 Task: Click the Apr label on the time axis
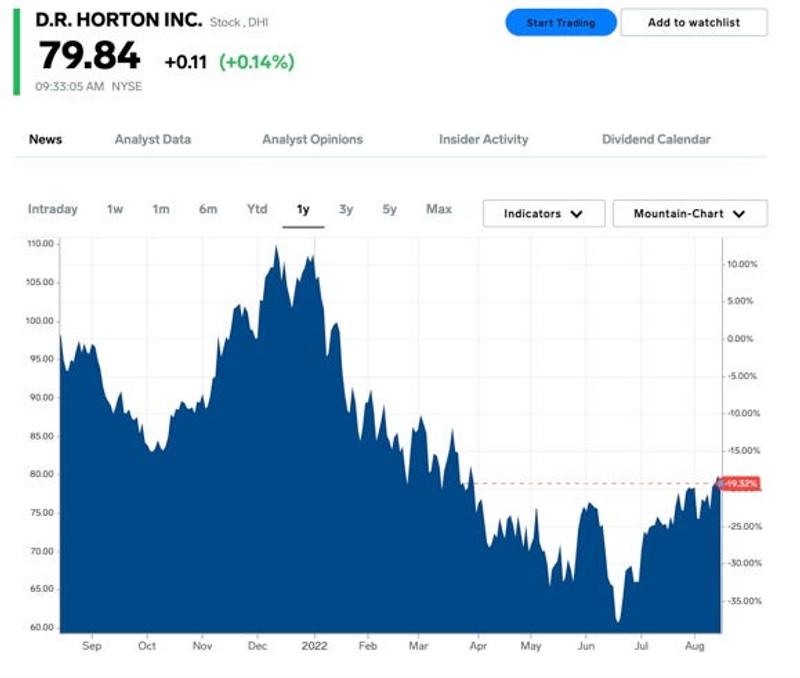coord(478,646)
